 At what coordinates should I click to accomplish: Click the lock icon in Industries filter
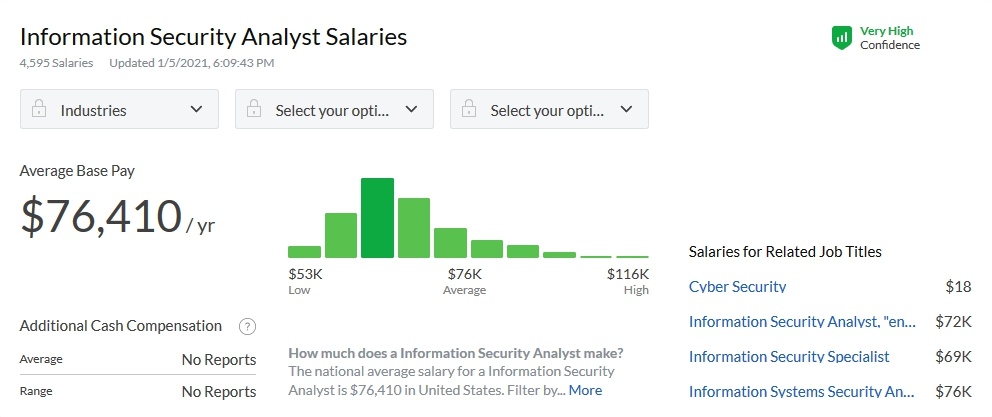tap(39, 110)
